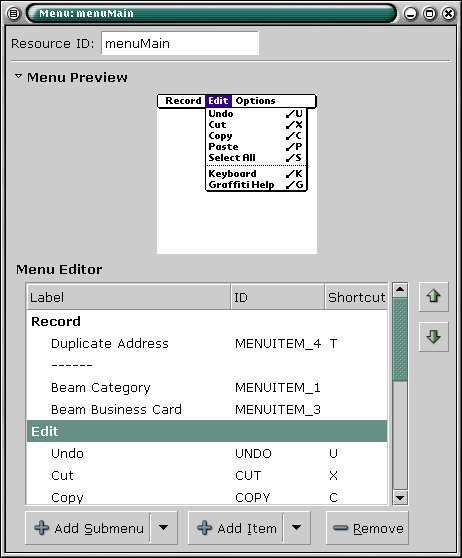Viewport: 462px width, 558px height.
Task: Open Options menu in the preview
Action: 256,101
